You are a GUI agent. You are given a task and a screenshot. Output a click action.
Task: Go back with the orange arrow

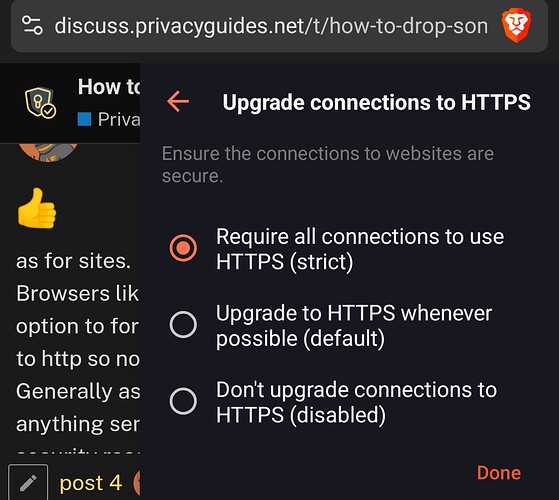(178, 102)
